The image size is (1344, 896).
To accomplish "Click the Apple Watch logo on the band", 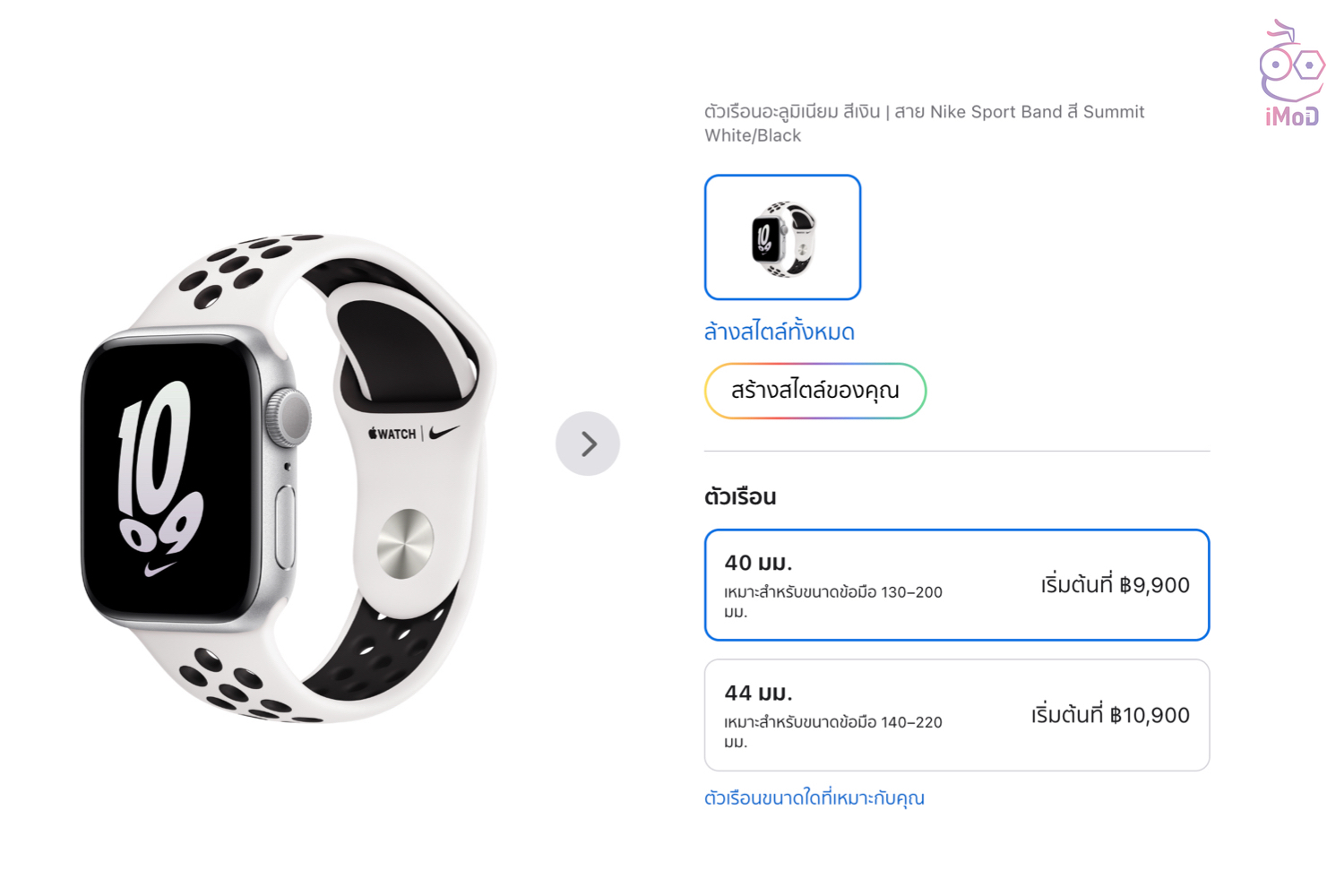I will (x=392, y=434).
